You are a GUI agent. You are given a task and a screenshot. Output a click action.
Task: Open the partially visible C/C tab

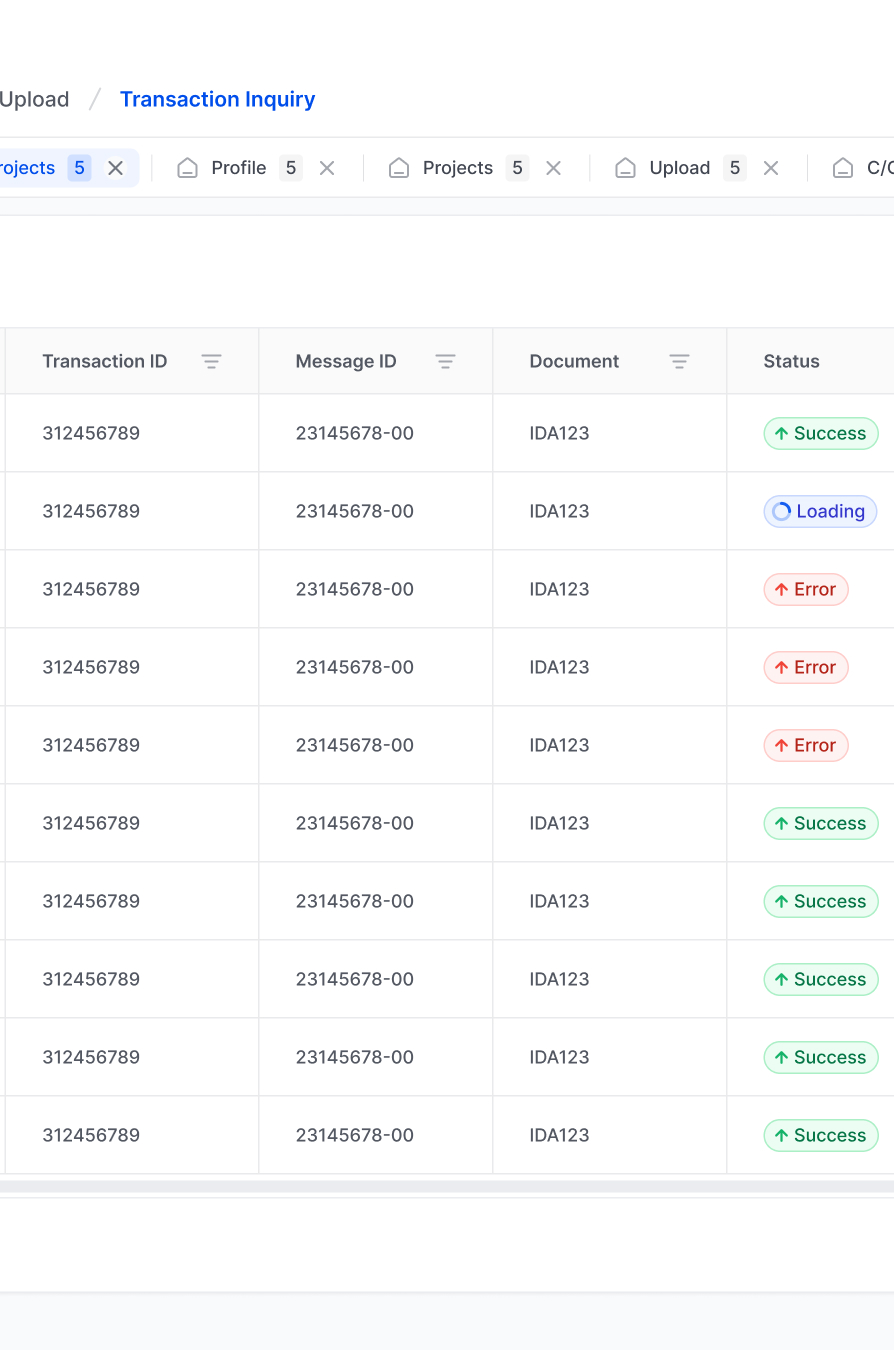coord(870,168)
